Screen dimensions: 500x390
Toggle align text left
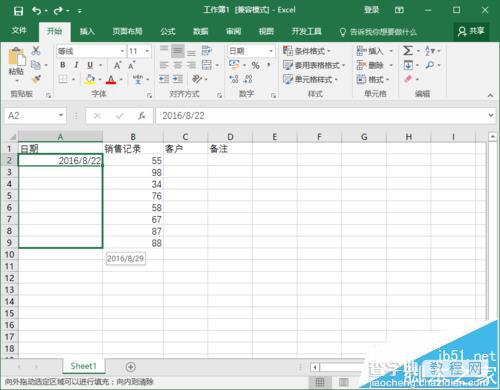click(x=164, y=65)
